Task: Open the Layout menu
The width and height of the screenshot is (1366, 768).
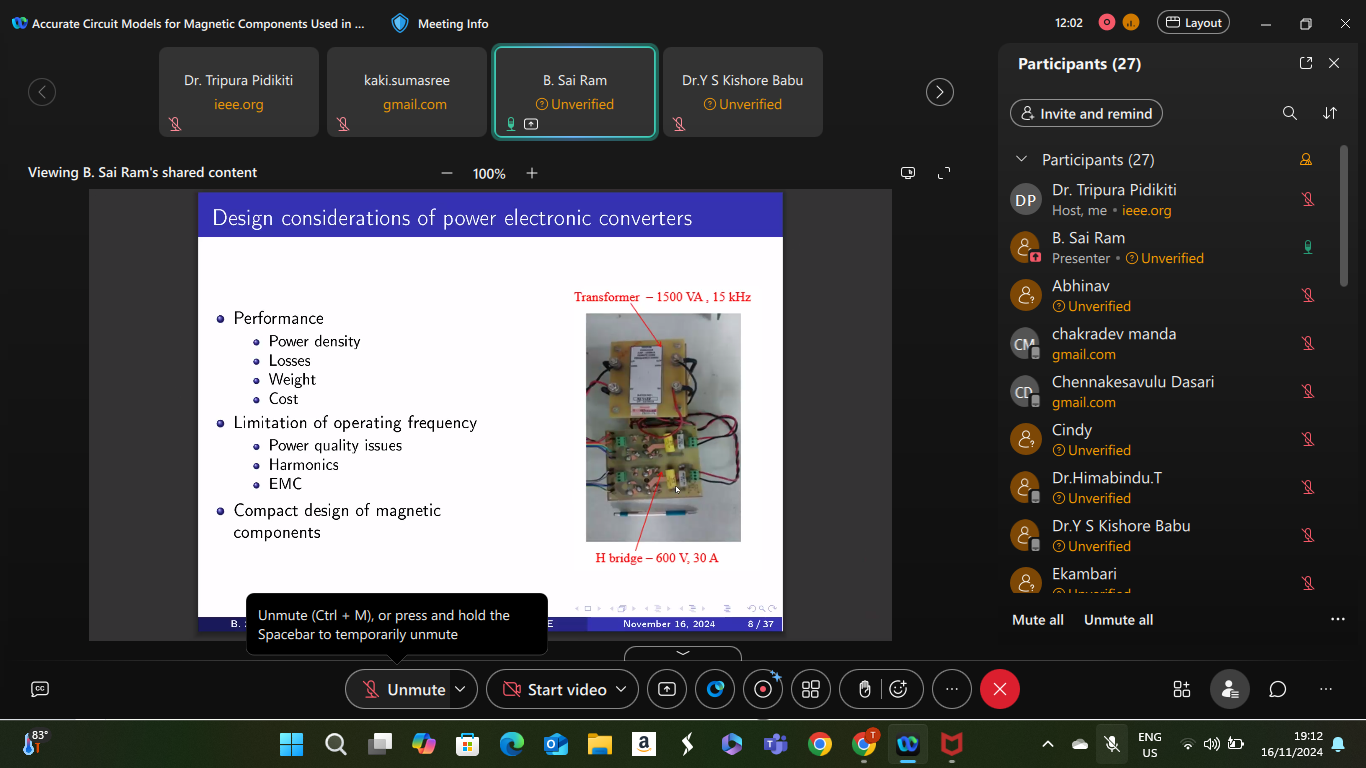Action: (1193, 23)
